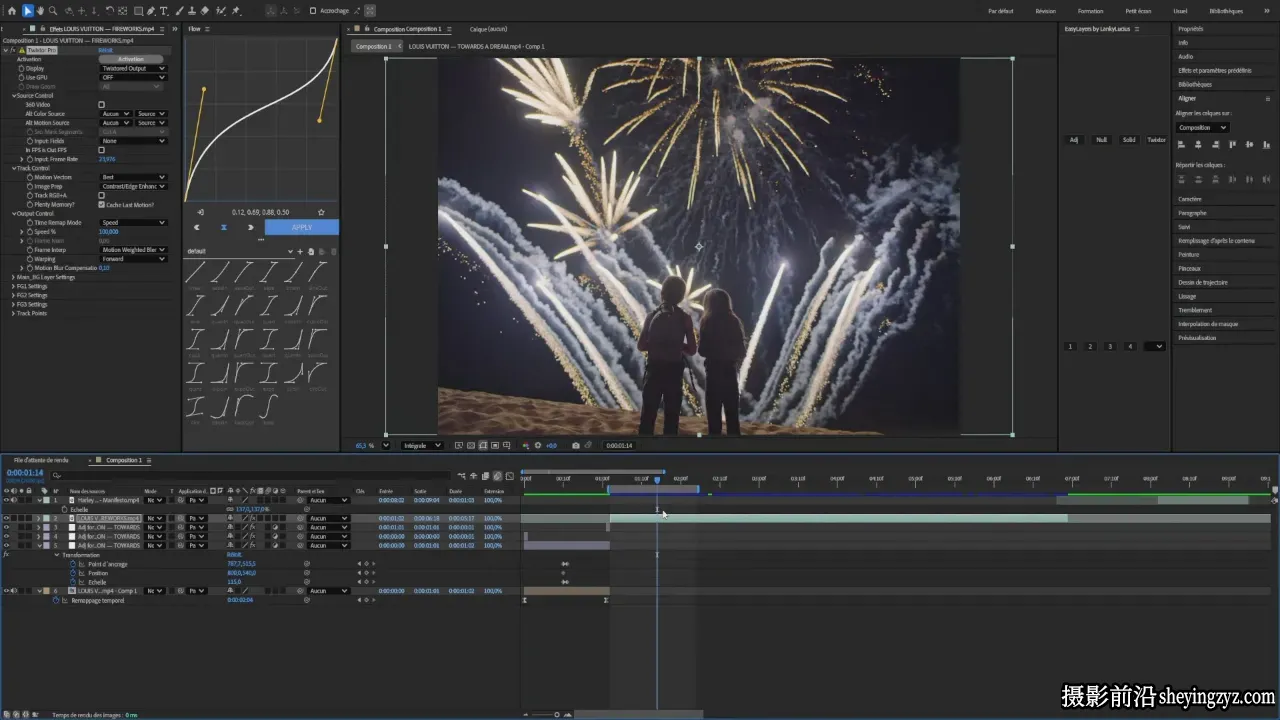The image size is (1280, 720).
Task: Click the Twixtor button in EasyLayers
Action: tap(1156, 140)
